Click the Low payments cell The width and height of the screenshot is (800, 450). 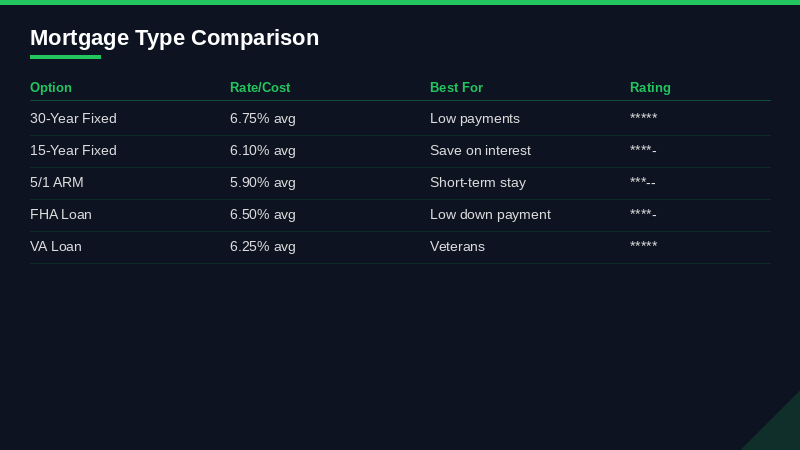coord(475,119)
